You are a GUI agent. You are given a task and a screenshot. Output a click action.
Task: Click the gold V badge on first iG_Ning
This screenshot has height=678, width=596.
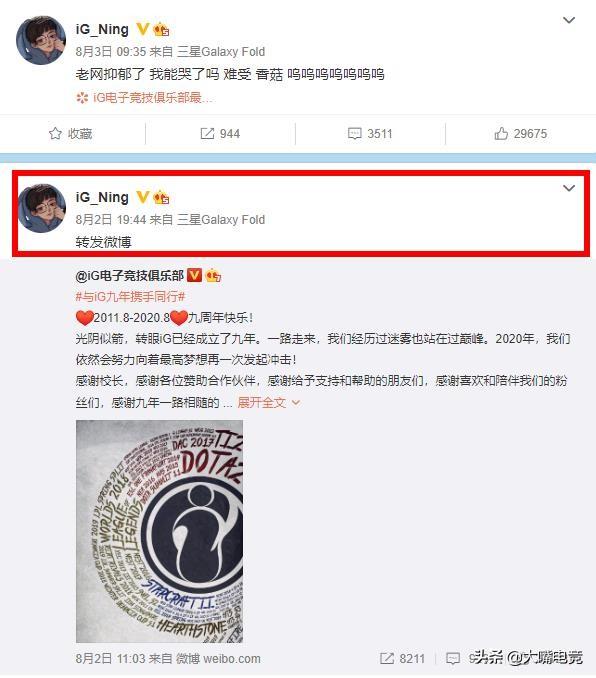point(143,29)
